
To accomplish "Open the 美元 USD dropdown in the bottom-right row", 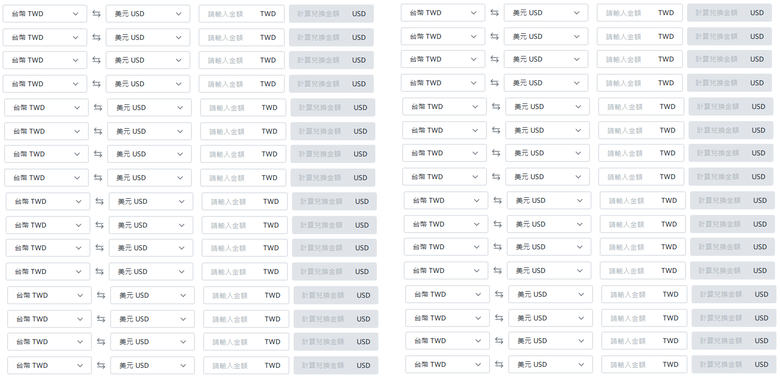I will click(x=550, y=364).
